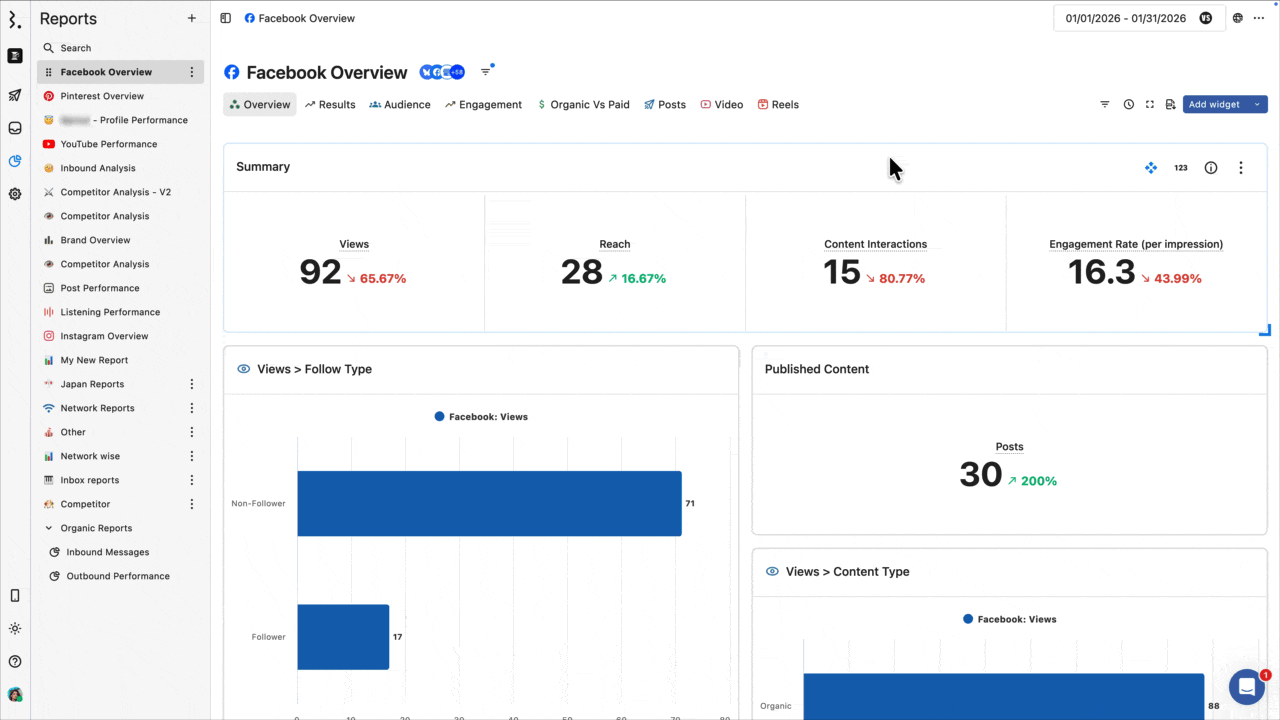Image resolution: width=1280 pixels, height=720 pixels.
Task: Click the plus icon beside Reports
Action: coord(192,18)
